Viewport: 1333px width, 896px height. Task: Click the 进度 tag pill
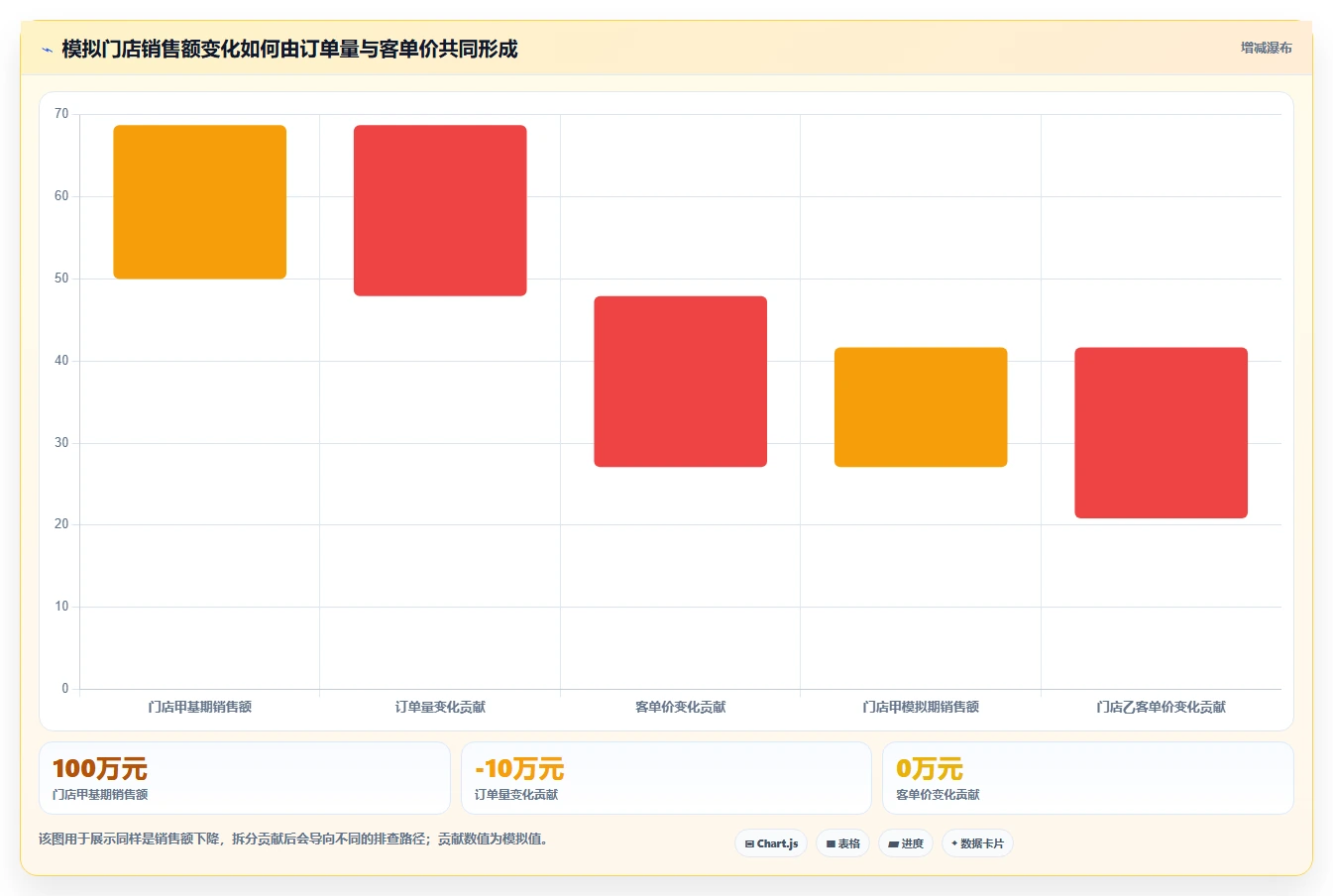click(906, 843)
